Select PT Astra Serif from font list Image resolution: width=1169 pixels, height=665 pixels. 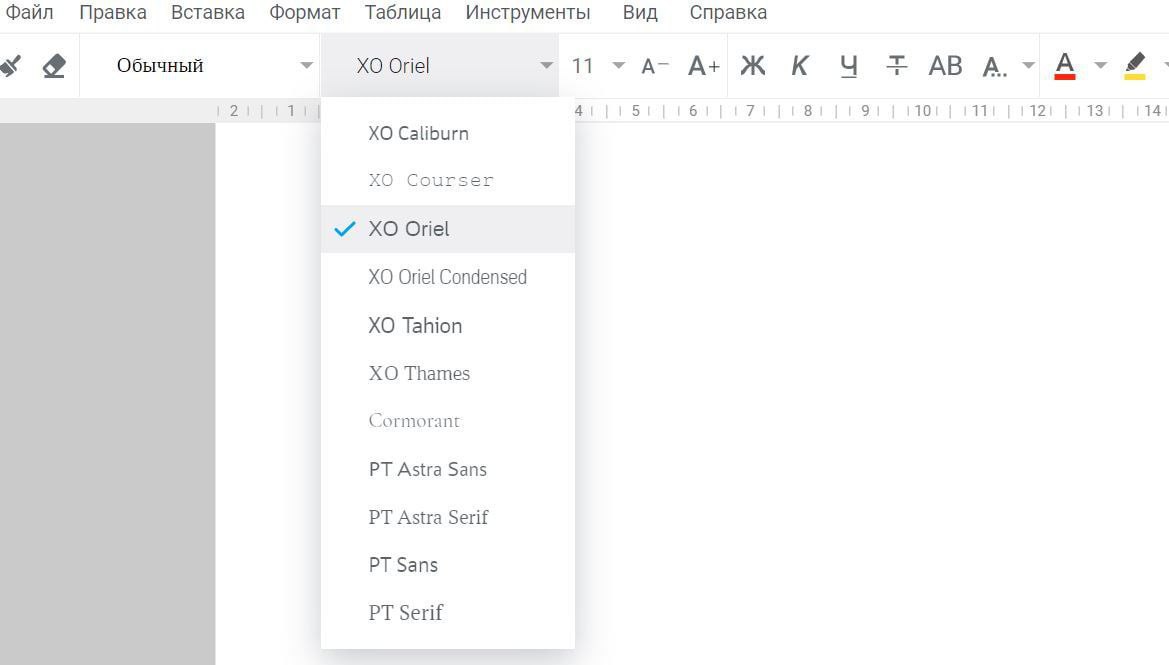click(428, 517)
